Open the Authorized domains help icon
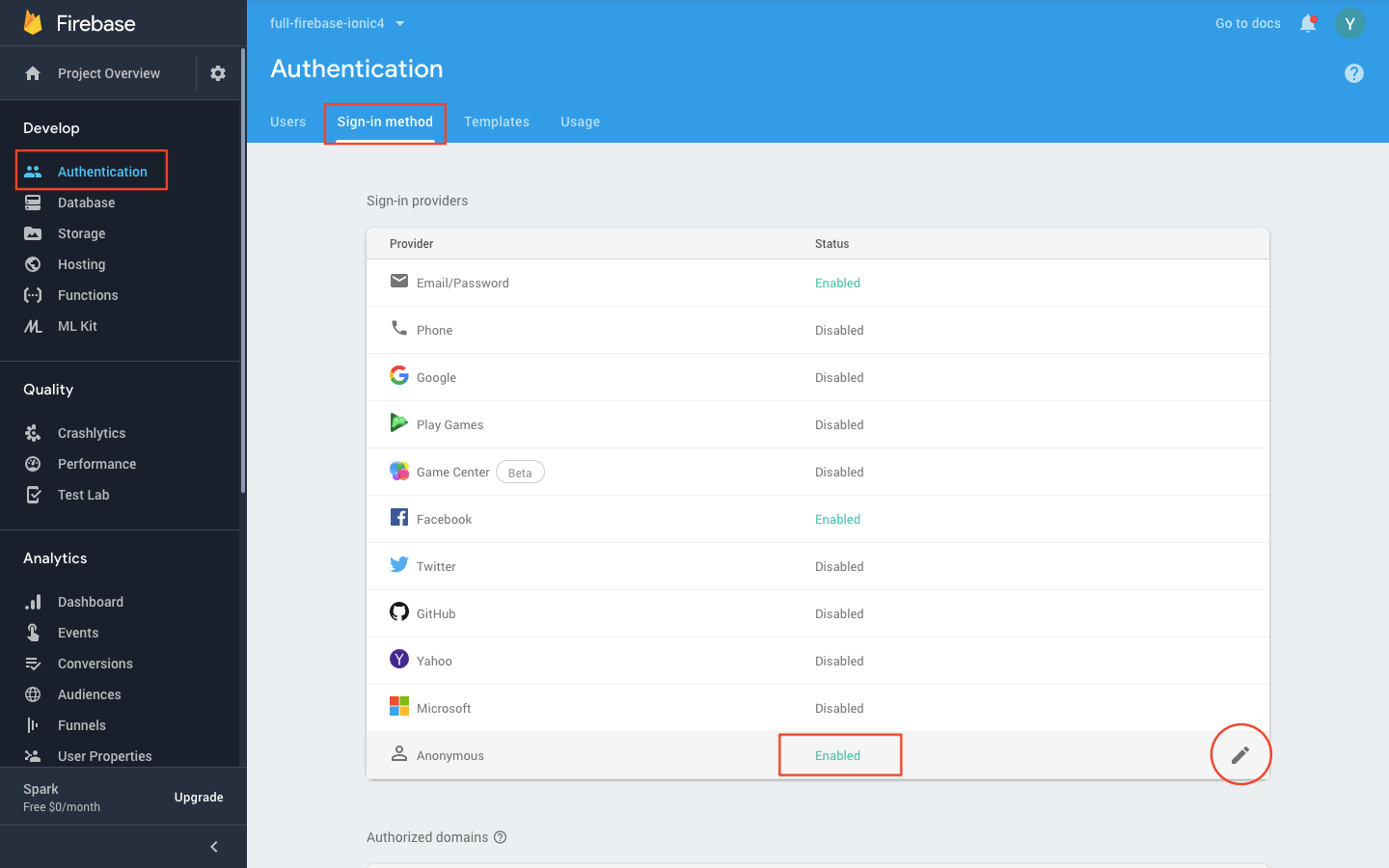Image resolution: width=1389 pixels, height=868 pixels. tap(500, 837)
